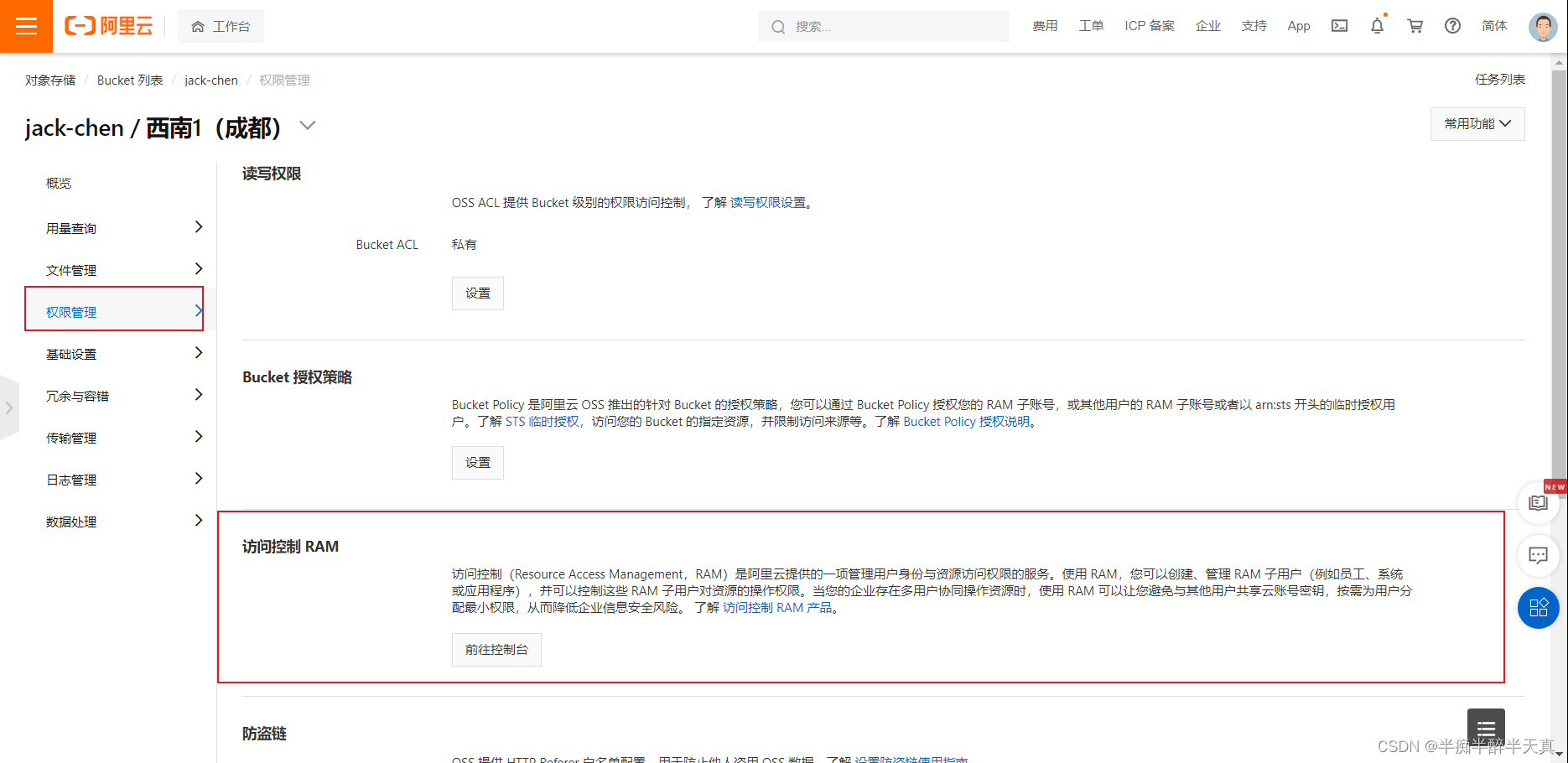Open the user avatar profile menu
1568x763 pixels.
coord(1543,27)
